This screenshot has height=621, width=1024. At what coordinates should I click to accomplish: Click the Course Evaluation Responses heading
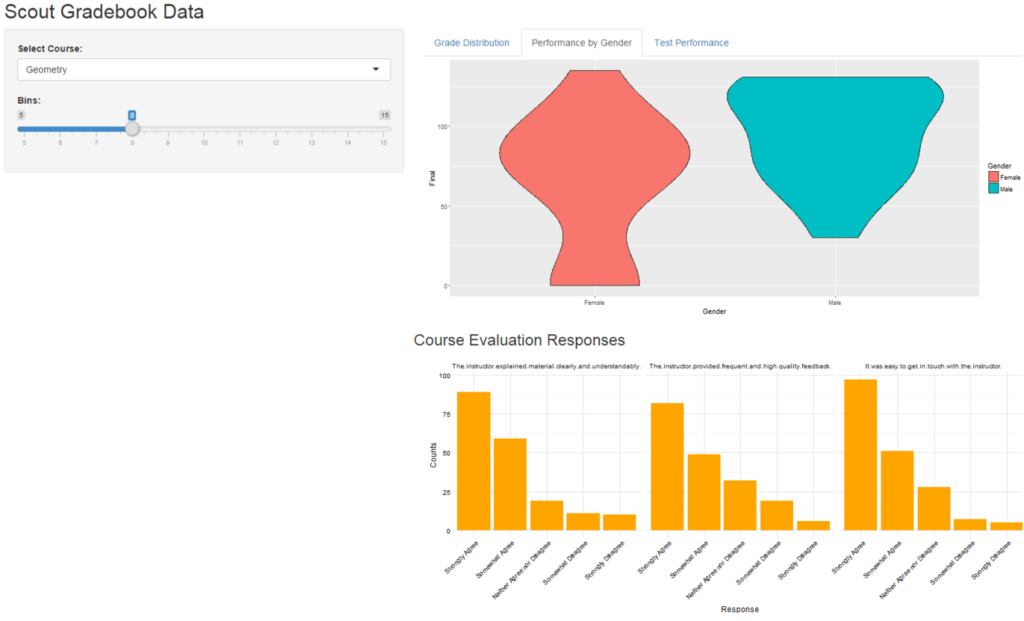click(x=519, y=341)
